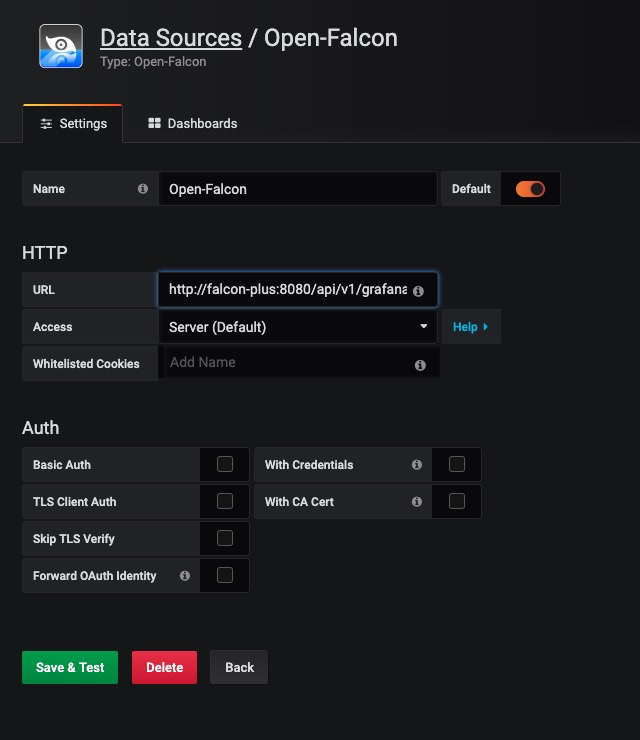640x740 pixels.
Task: Check the With CA Cert box
Action: 457,501
